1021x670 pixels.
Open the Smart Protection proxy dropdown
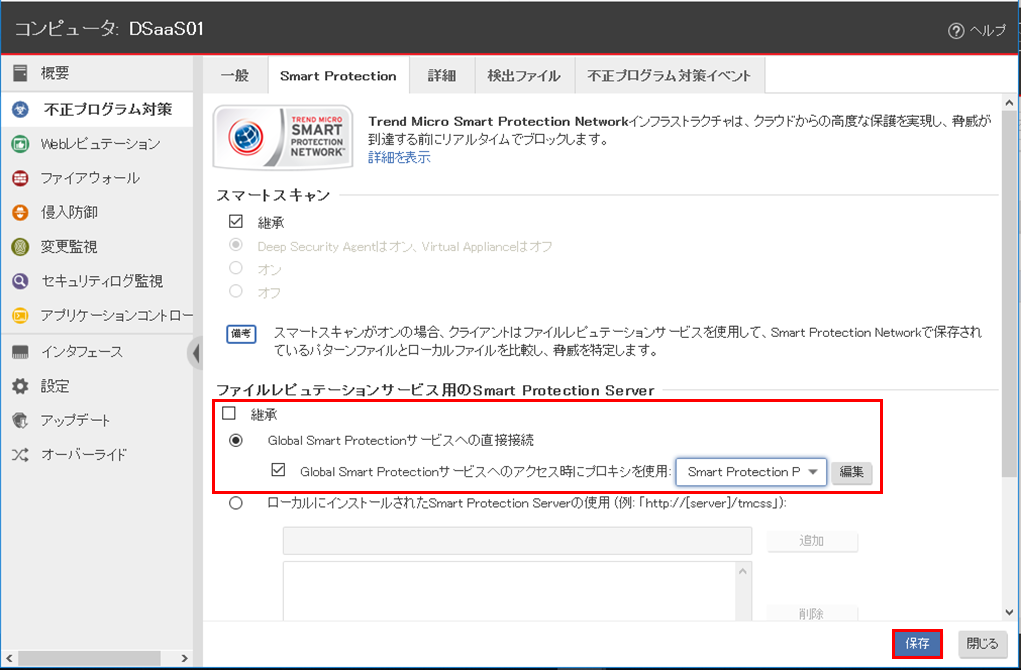751,472
